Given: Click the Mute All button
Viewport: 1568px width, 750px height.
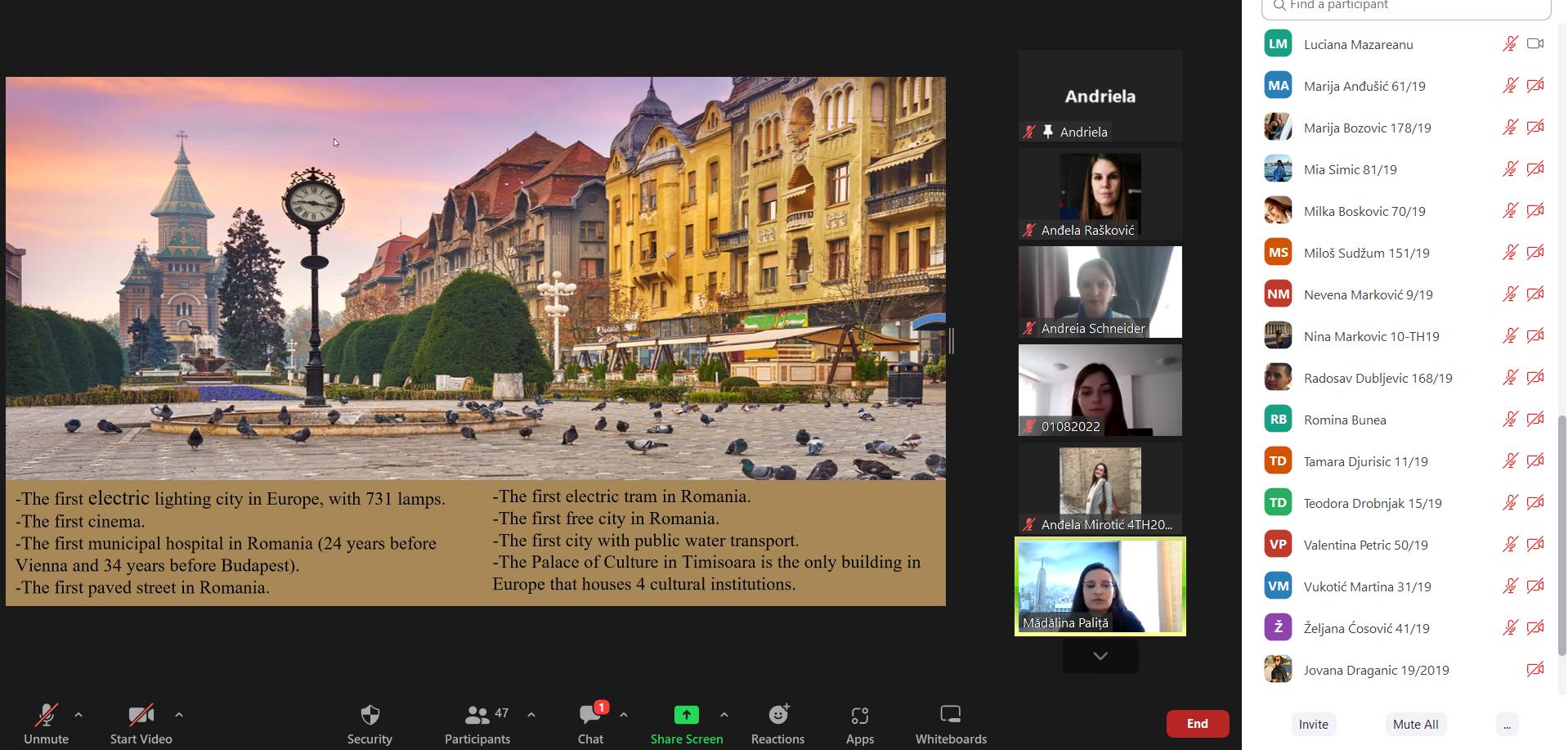Looking at the screenshot, I should 1415,724.
